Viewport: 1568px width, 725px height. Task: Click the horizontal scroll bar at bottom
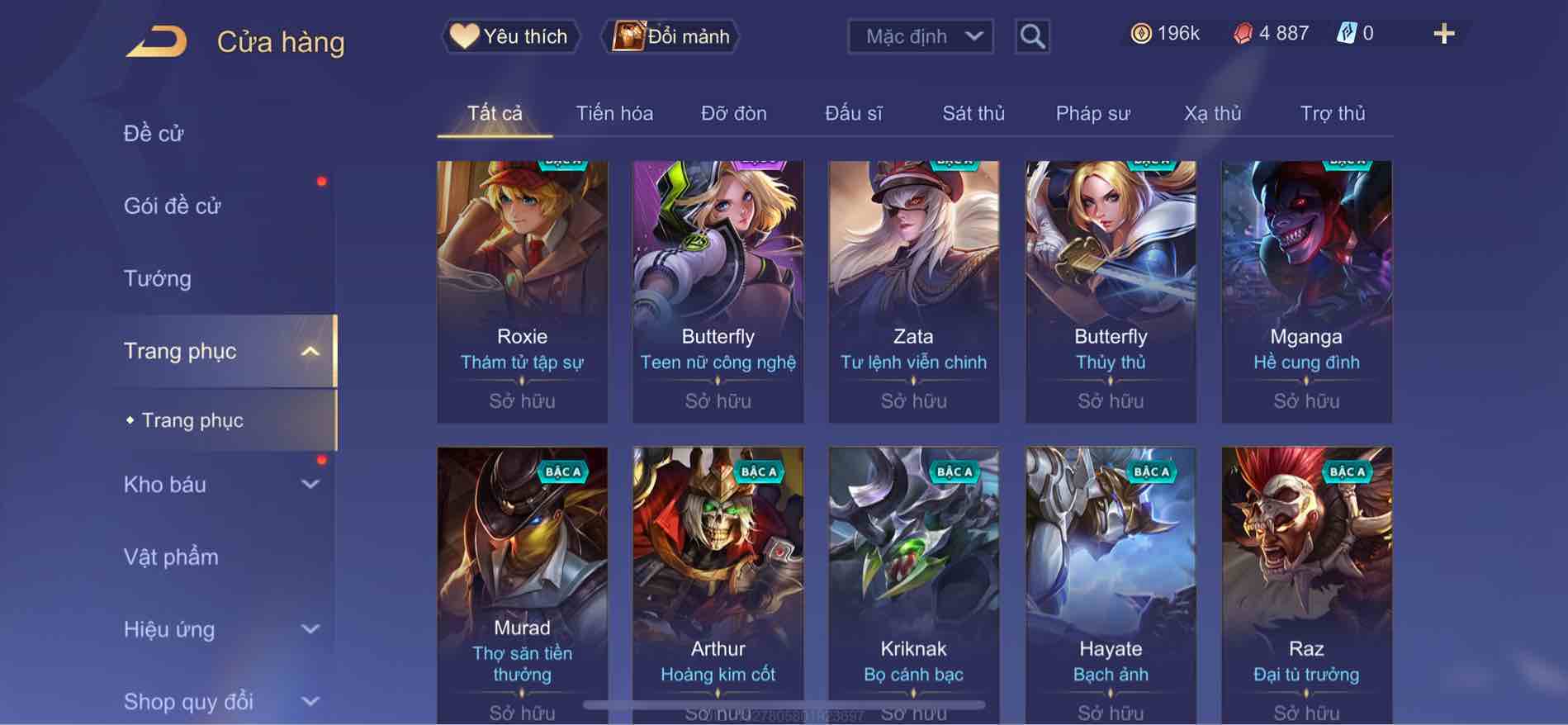pyautogui.click(x=784, y=705)
